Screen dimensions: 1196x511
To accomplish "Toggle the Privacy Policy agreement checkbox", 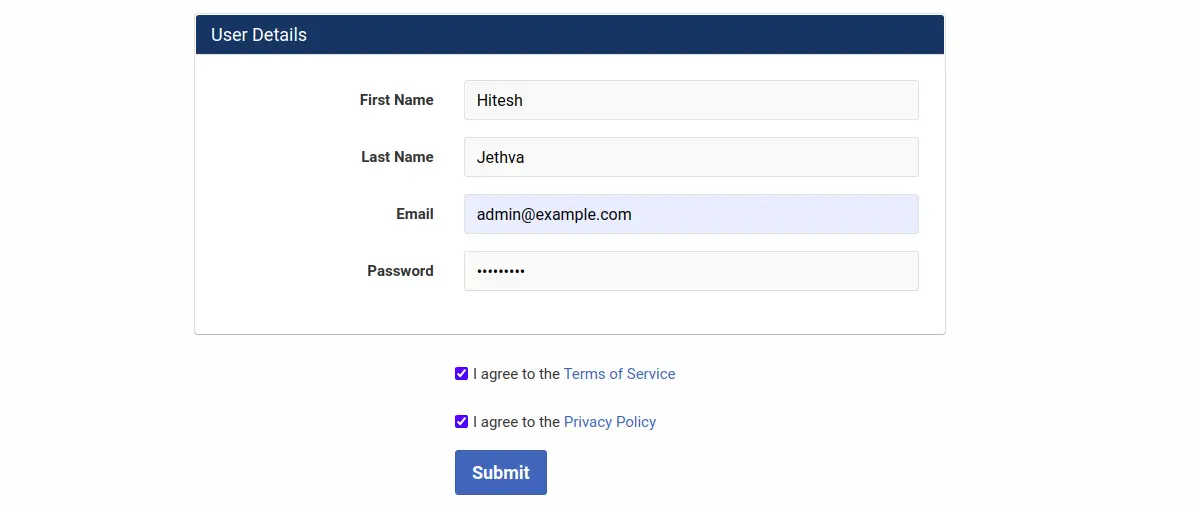I will click(461, 422).
